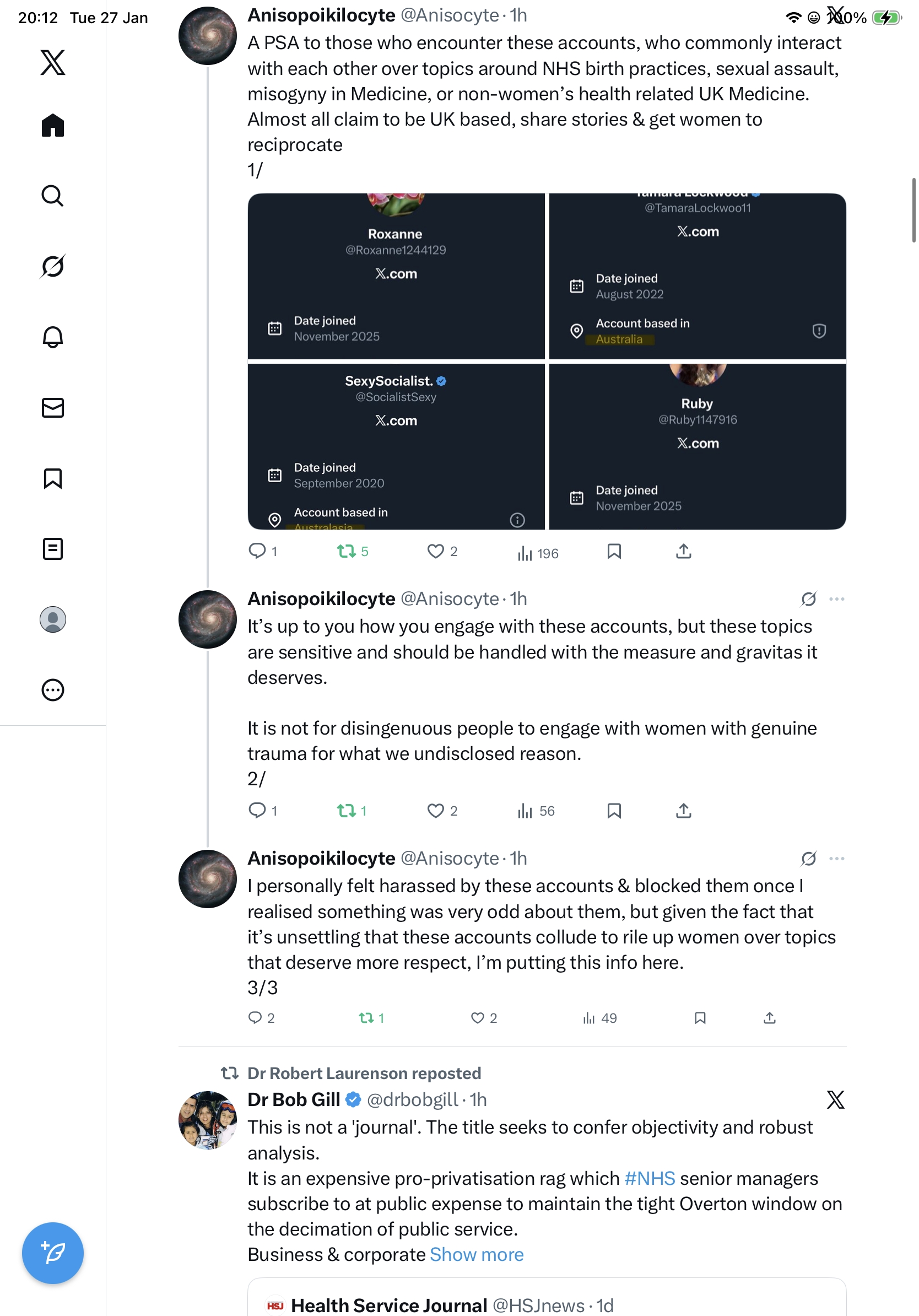Image resolution: width=919 pixels, height=1316 pixels.
Task: Open the Roxanne profile screenshot image
Action: point(396,276)
